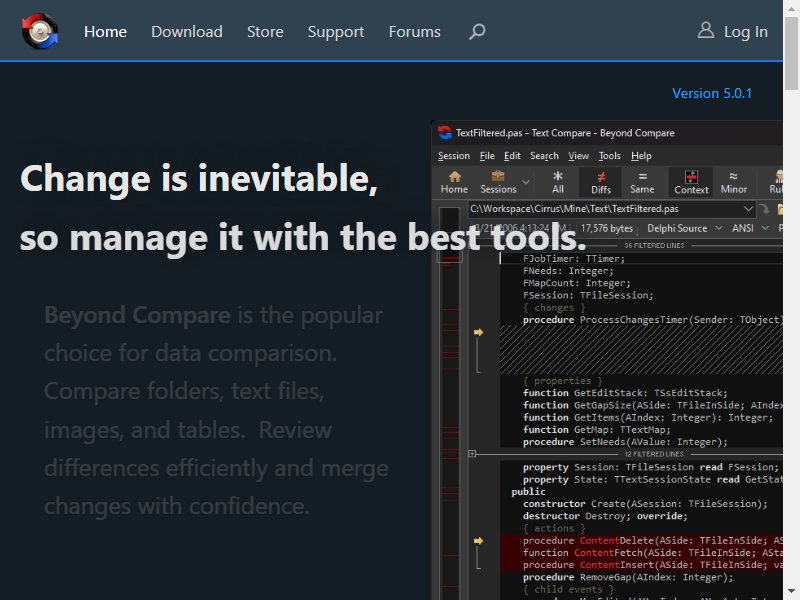Click the Scooter Software logo in the site header
The height and width of the screenshot is (600, 800).
40,31
